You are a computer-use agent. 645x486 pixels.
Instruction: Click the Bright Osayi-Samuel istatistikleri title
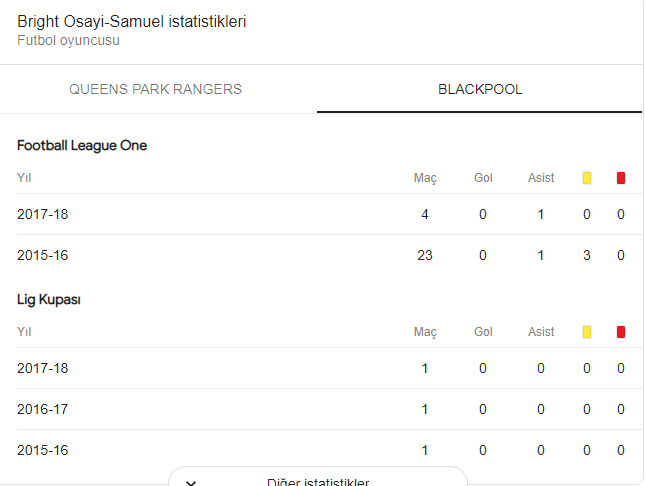[x=132, y=21]
